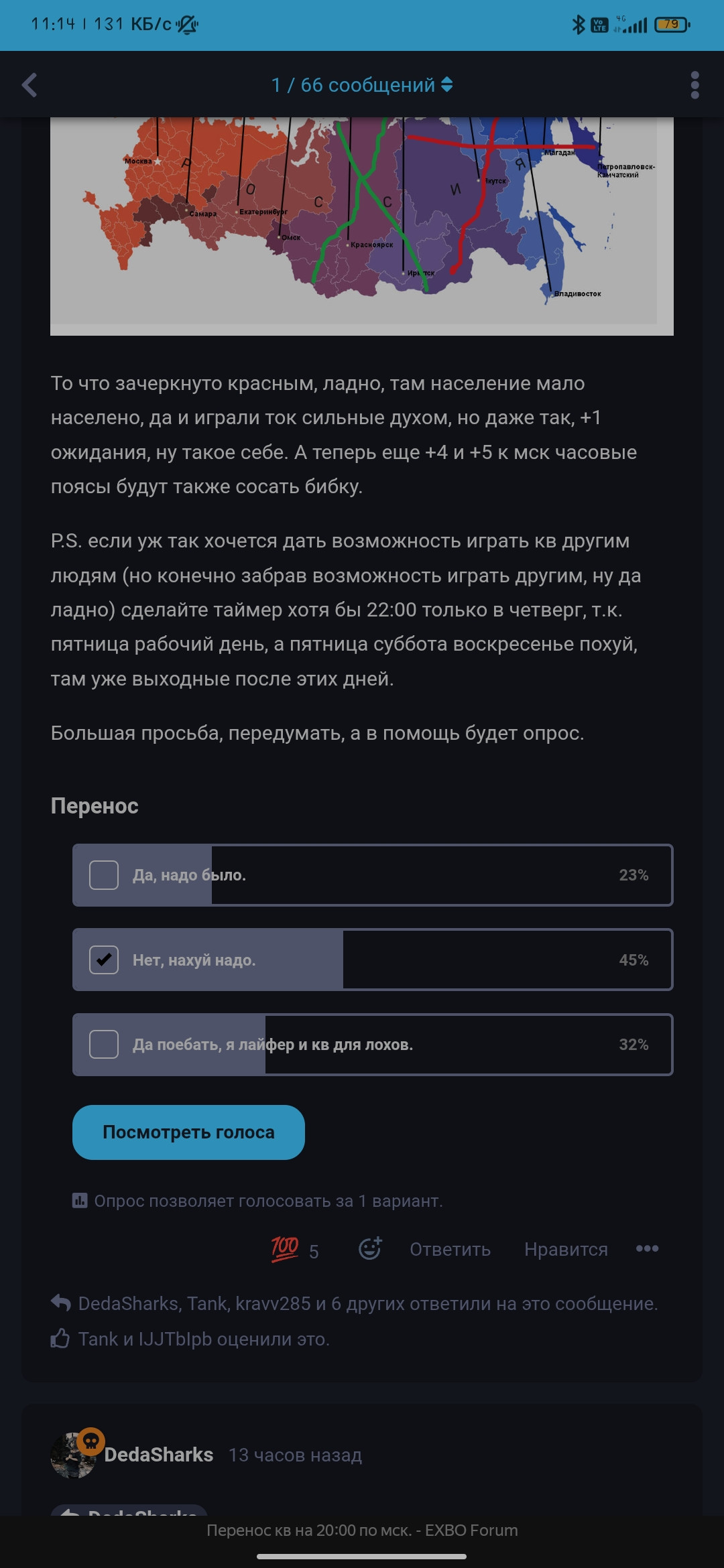Check the "Да поебать" poll option
This screenshot has width=724, height=1568.
(104, 1044)
